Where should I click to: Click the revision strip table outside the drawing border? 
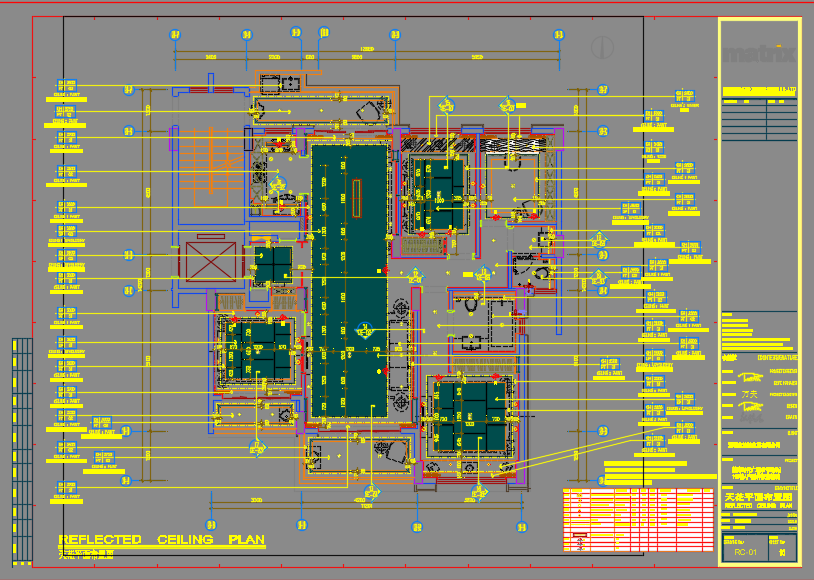coord(22,451)
